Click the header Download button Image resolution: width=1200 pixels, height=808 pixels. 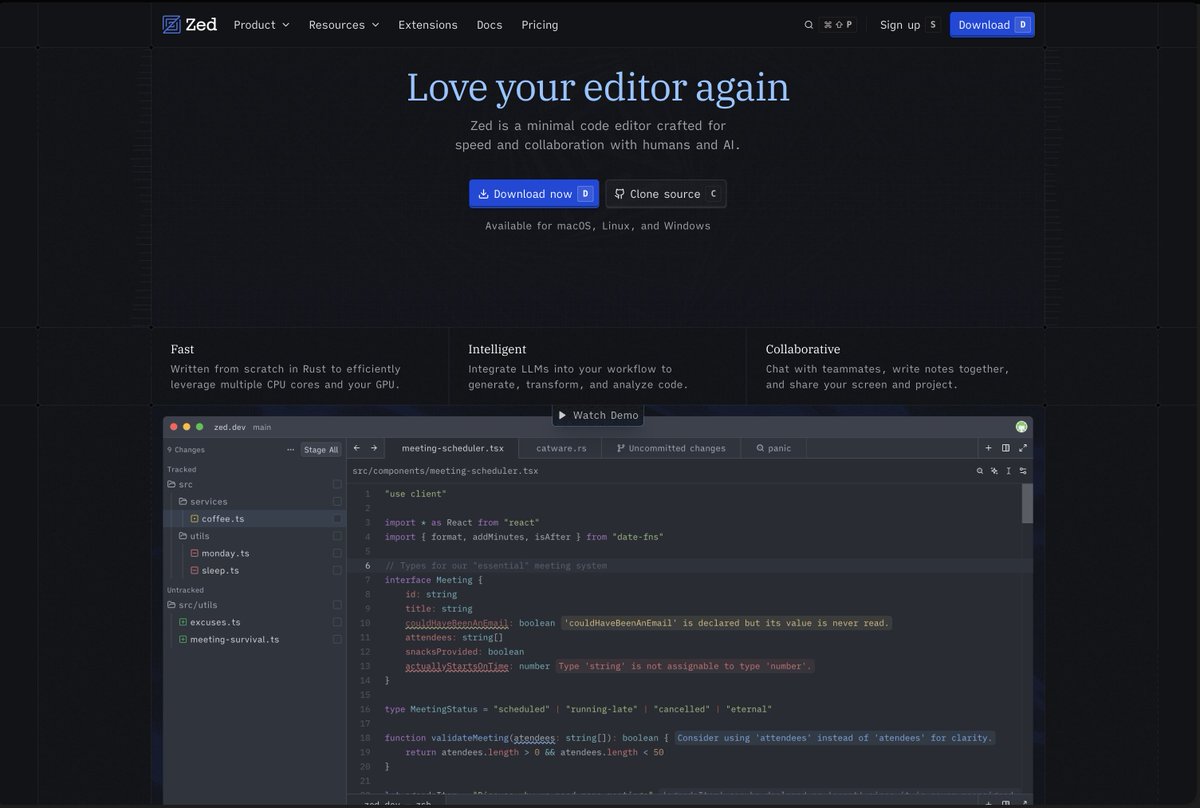tap(992, 25)
